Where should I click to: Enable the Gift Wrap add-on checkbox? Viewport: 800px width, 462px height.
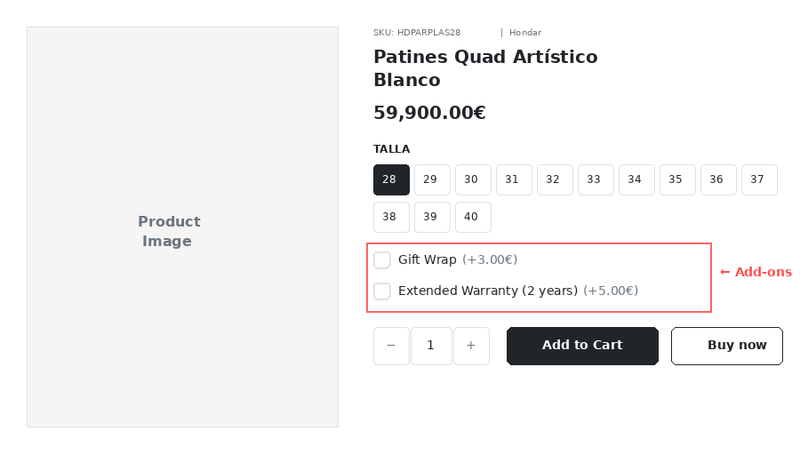pos(382,260)
